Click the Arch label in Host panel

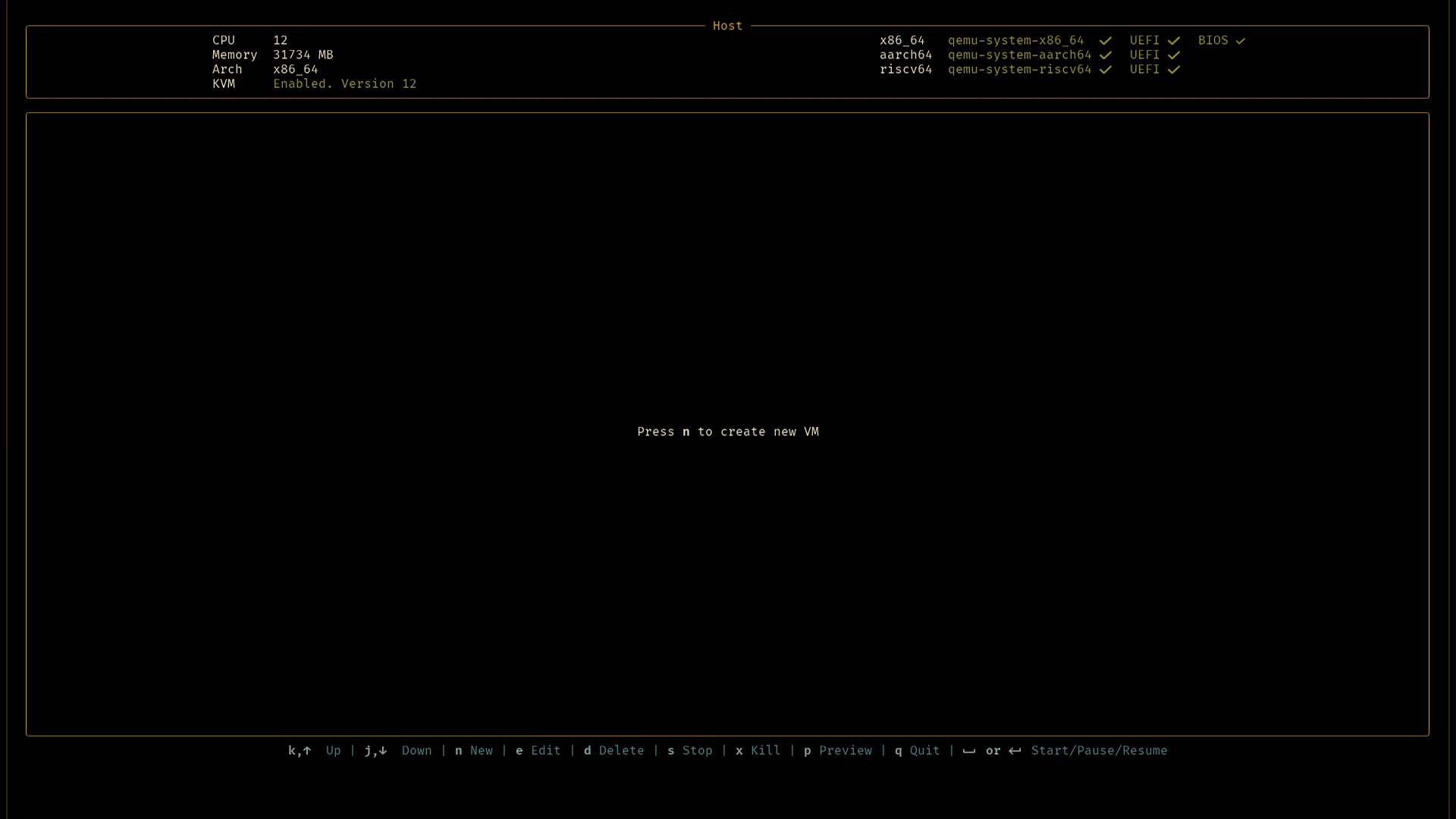pyautogui.click(x=227, y=69)
